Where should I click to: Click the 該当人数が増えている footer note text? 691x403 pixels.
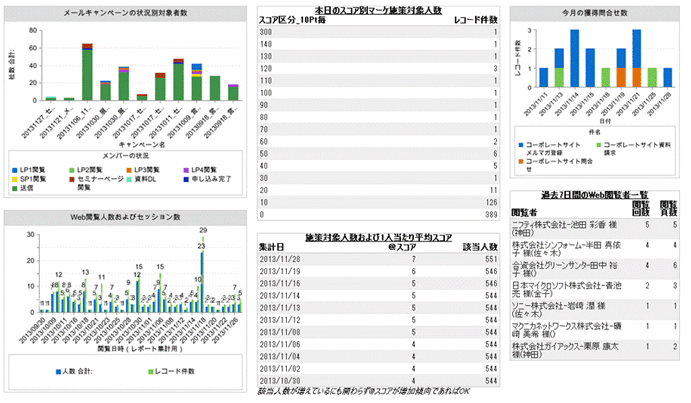364,391
